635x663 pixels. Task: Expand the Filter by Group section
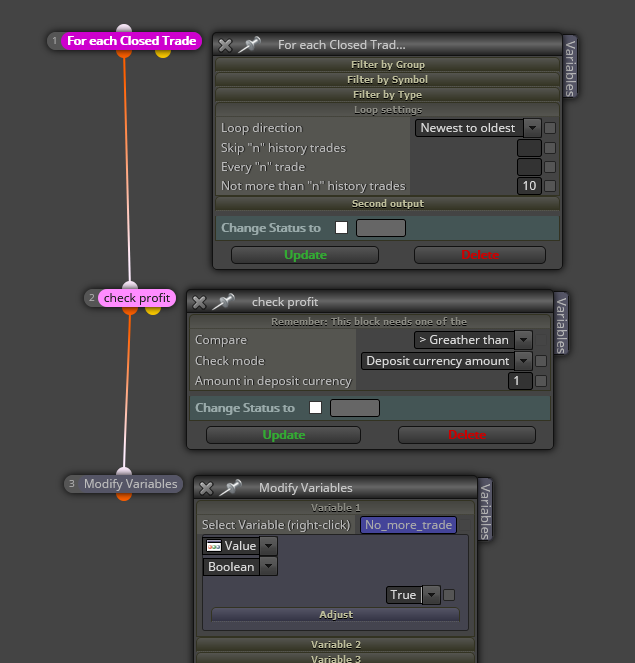tap(388, 65)
